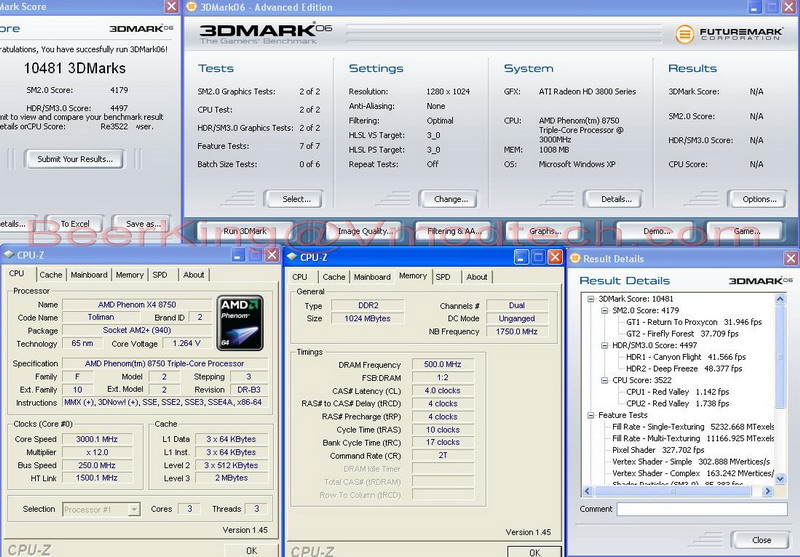
Task: Select Vertex Shader - Simple row
Action: pos(691,462)
